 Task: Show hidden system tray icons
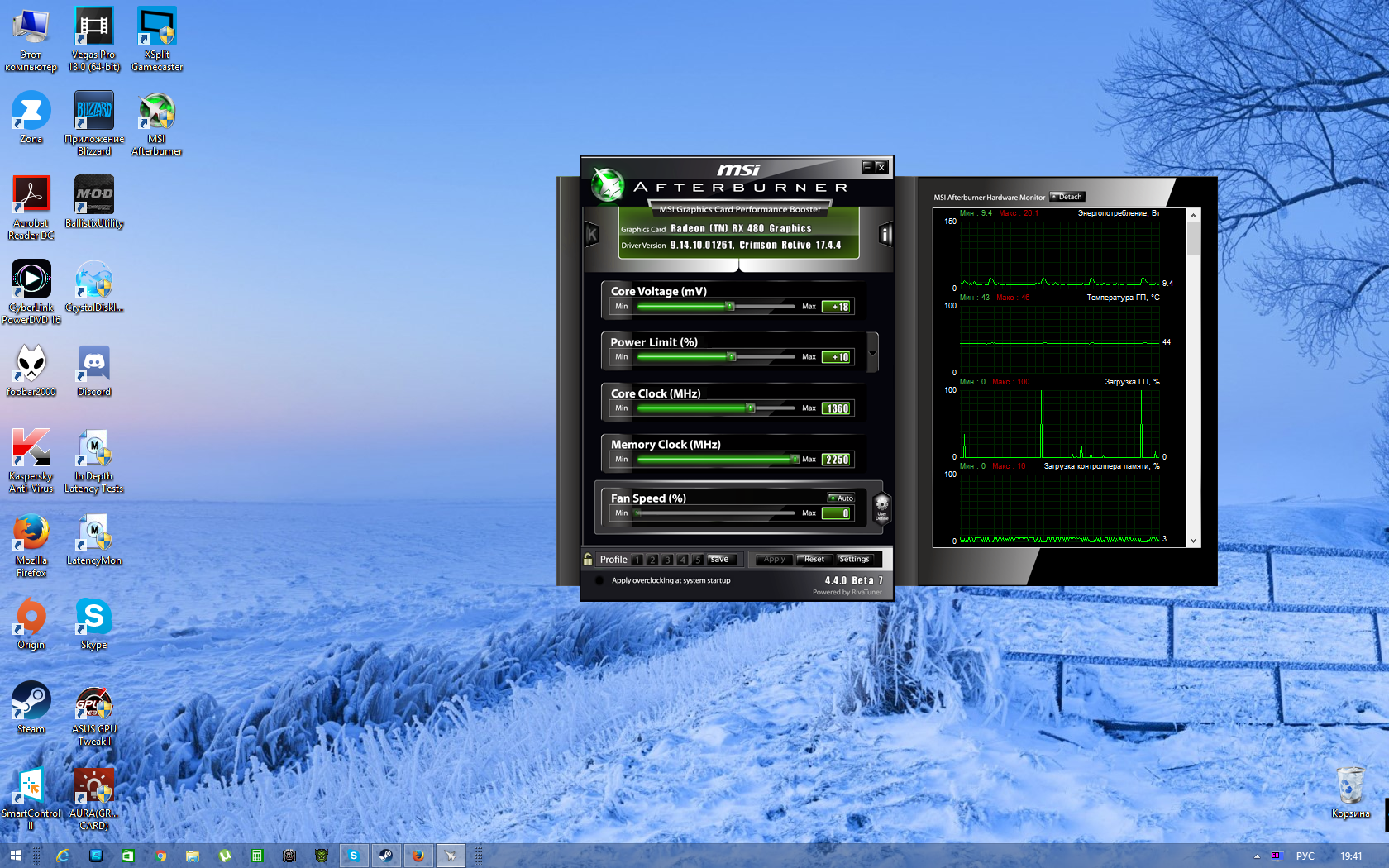(1257, 856)
